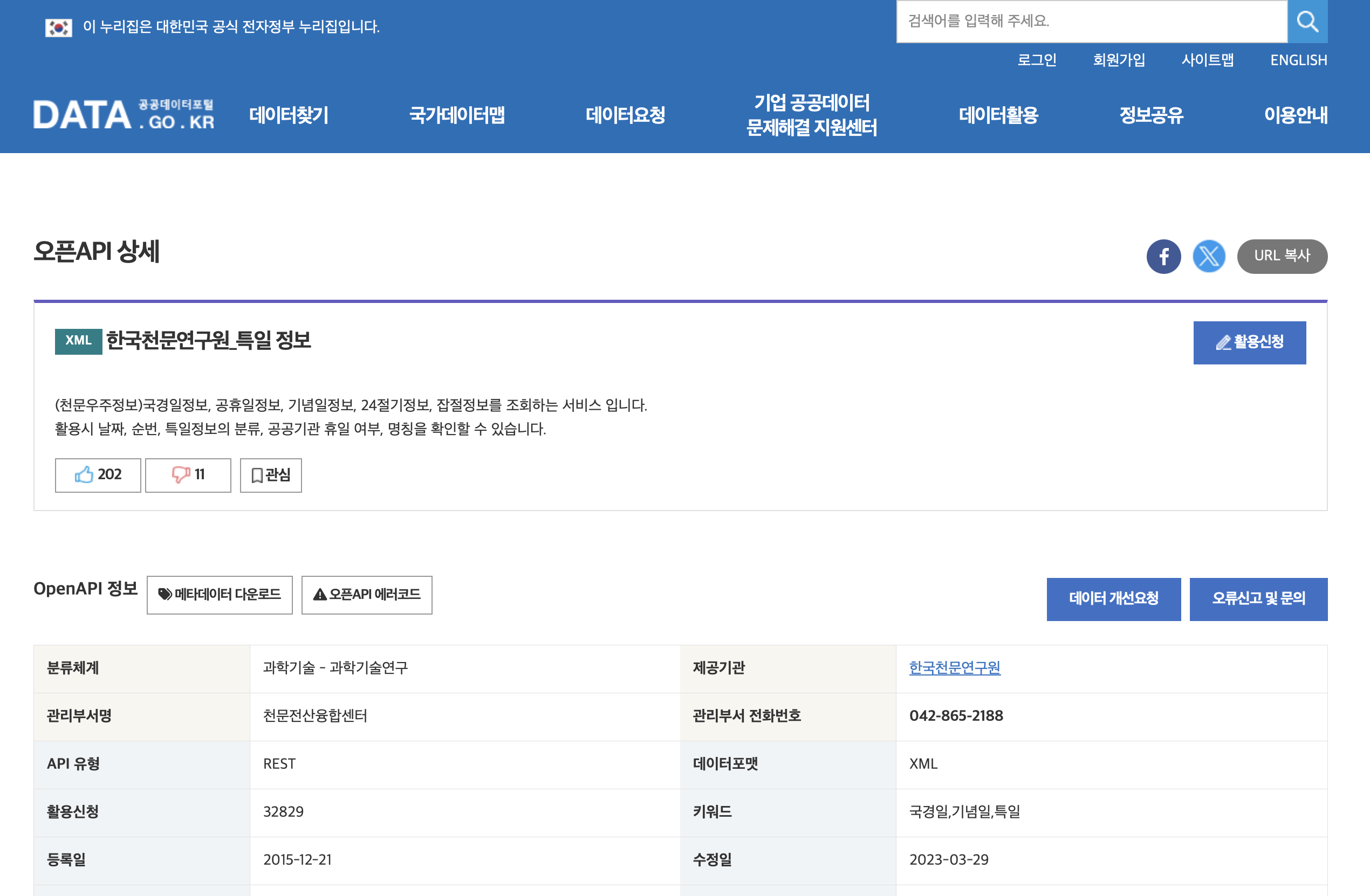Open 회원가입 sign-up link

1119,60
